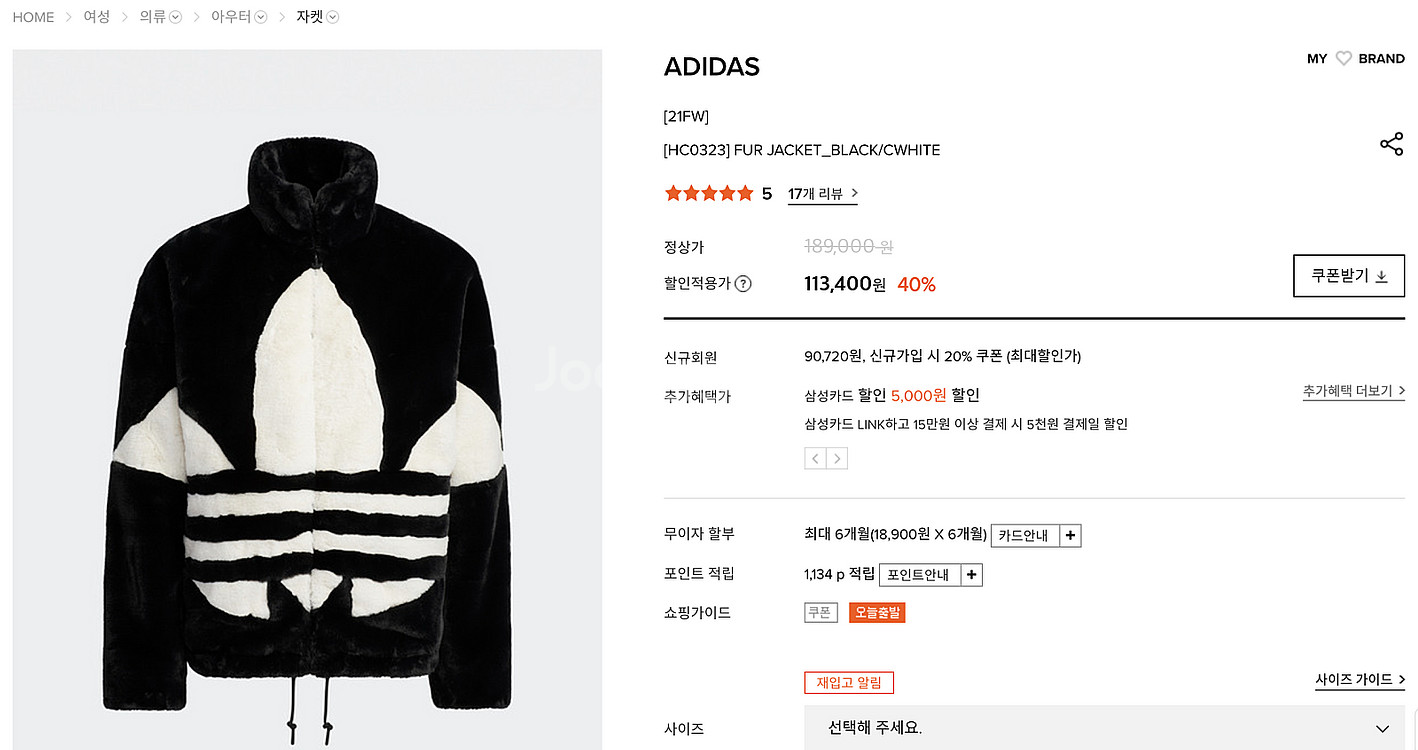The width and height of the screenshot is (1418, 750).
Task: Open the 사이즈 가이드 link
Action: [x=1360, y=680]
